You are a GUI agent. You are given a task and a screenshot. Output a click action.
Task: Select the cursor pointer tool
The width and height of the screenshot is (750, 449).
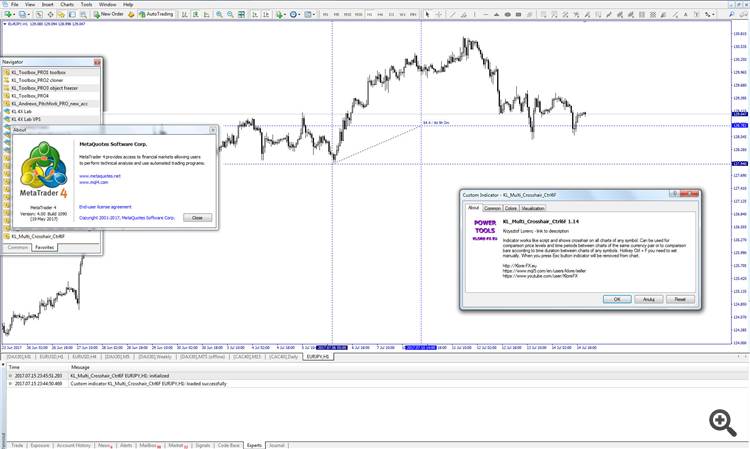point(427,14)
